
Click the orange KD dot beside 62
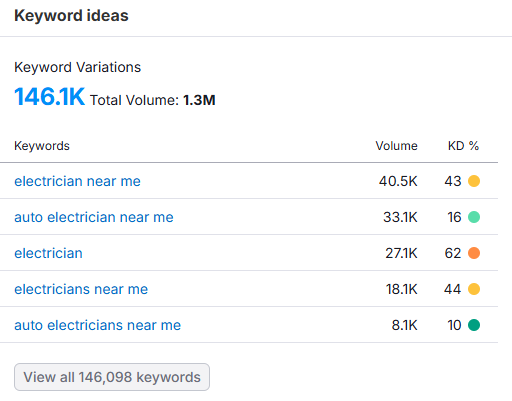pyautogui.click(x=474, y=253)
